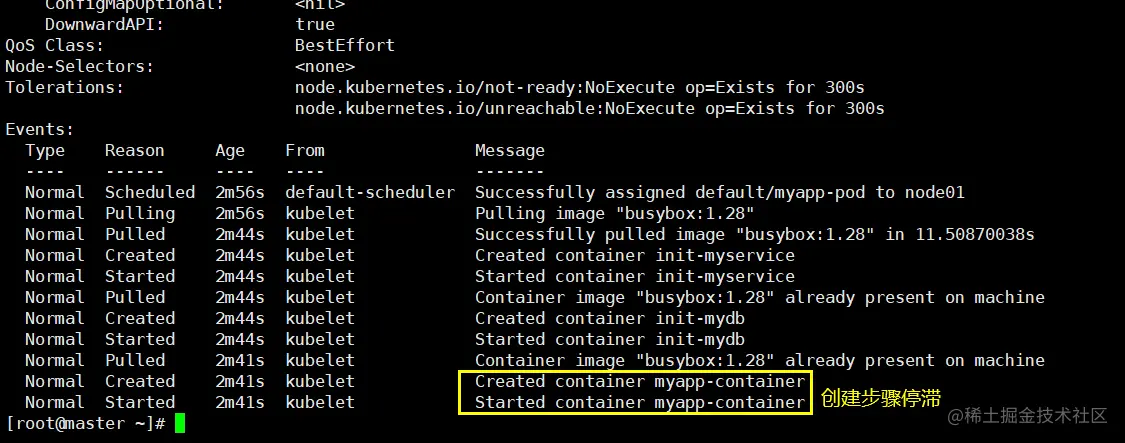The image size is (1125, 443).
Task: Click the Events section label
Action: pos(39,129)
